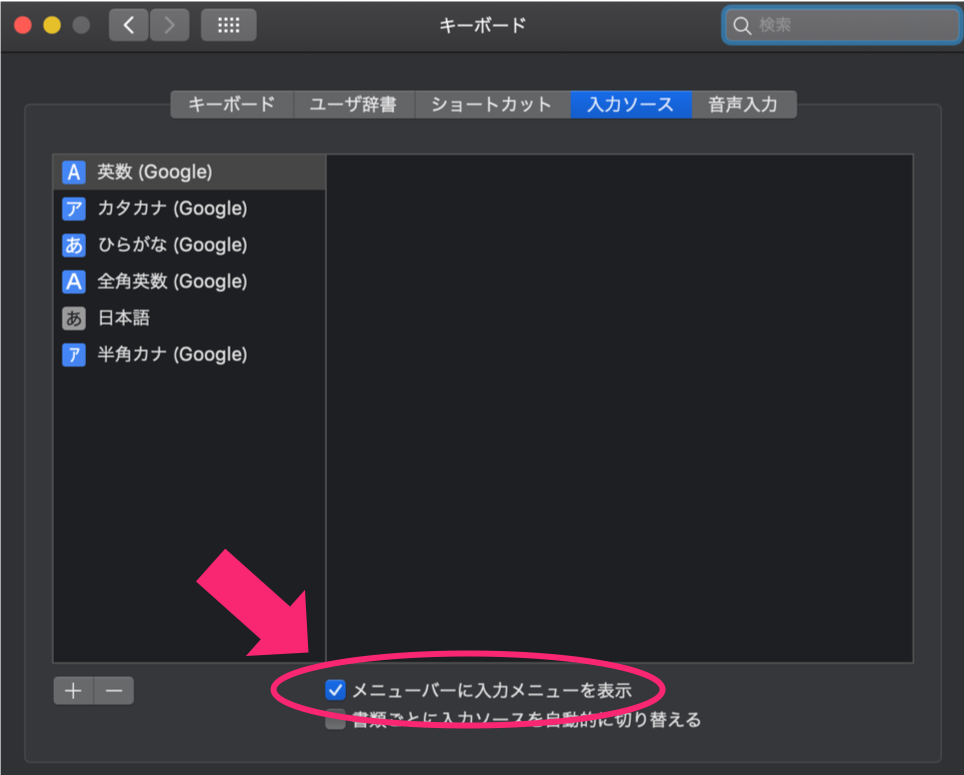This screenshot has width=964, height=775.
Task: Switch to the キーボード tab
Action: (x=231, y=104)
